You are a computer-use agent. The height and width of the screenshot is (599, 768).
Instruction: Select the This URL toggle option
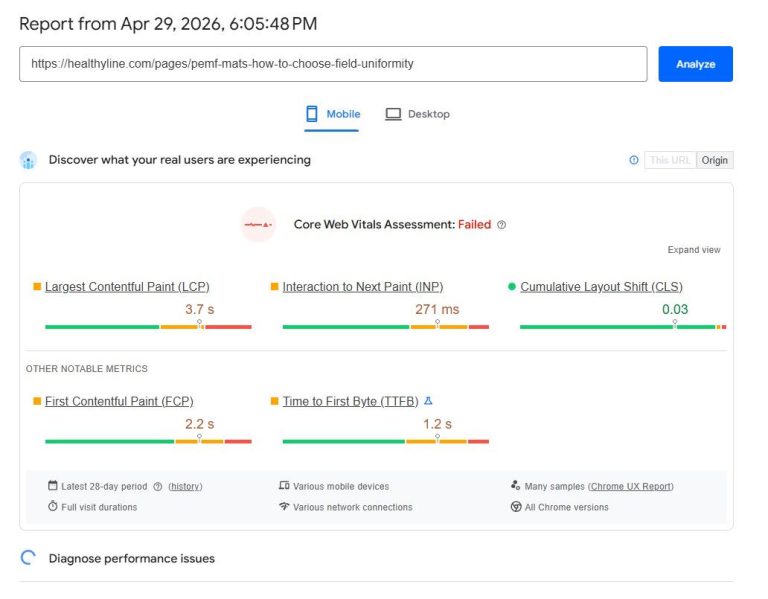tap(670, 160)
